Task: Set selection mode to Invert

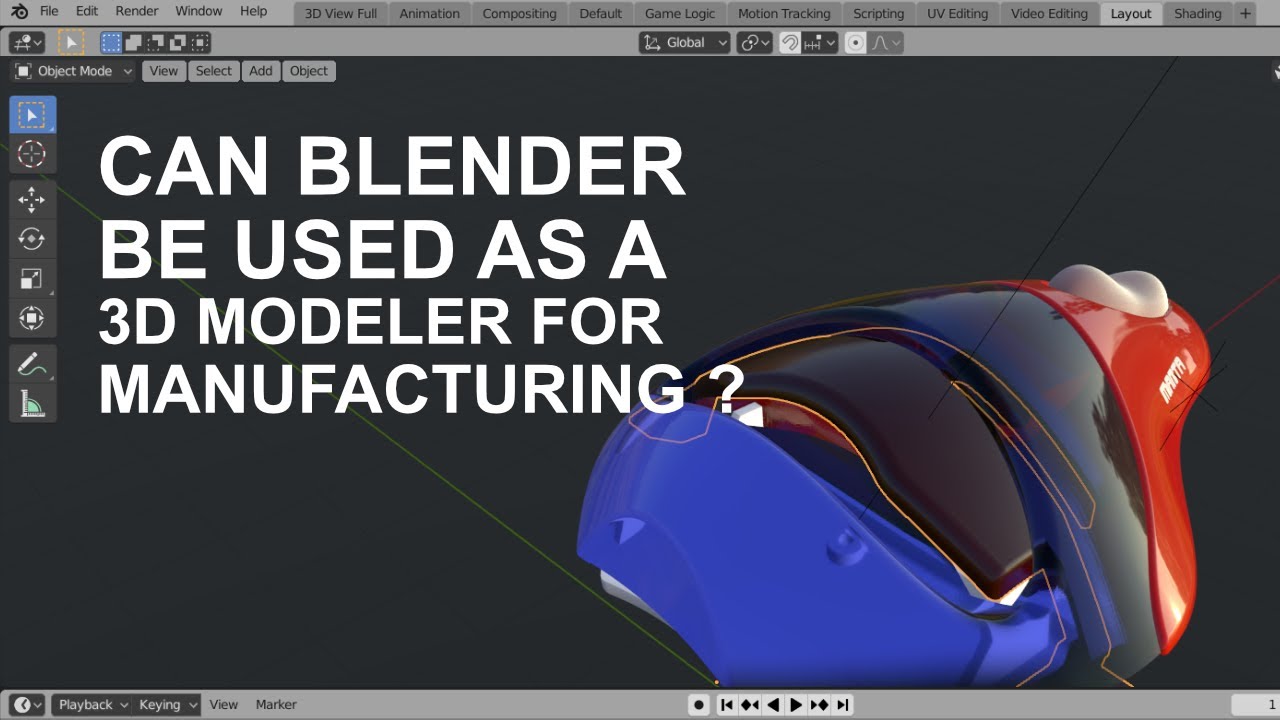Action: pos(178,43)
